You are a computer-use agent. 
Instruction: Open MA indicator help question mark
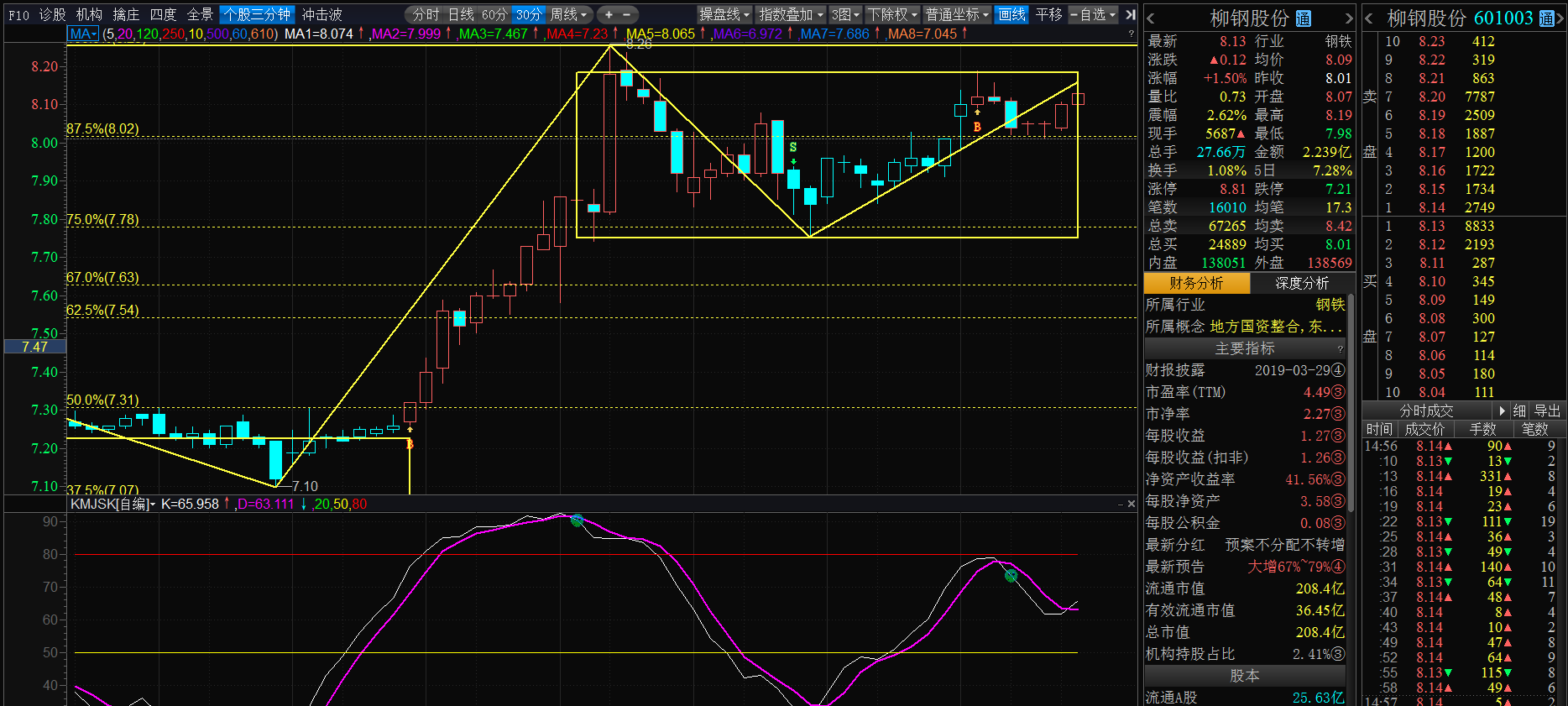(1131, 34)
